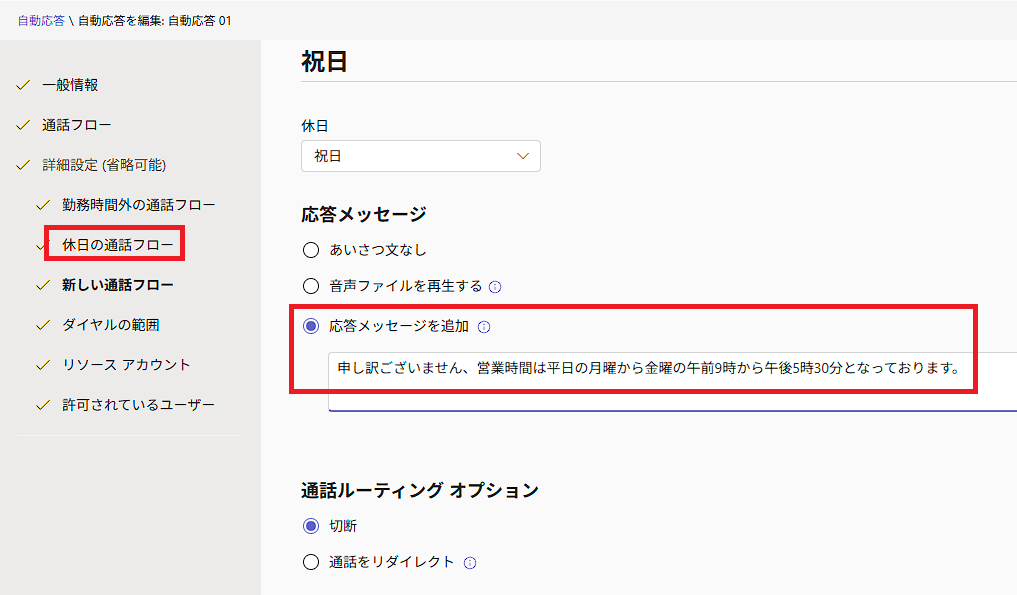
Task: Go to 通話フロー step
Action: click(x=77, y=125)
